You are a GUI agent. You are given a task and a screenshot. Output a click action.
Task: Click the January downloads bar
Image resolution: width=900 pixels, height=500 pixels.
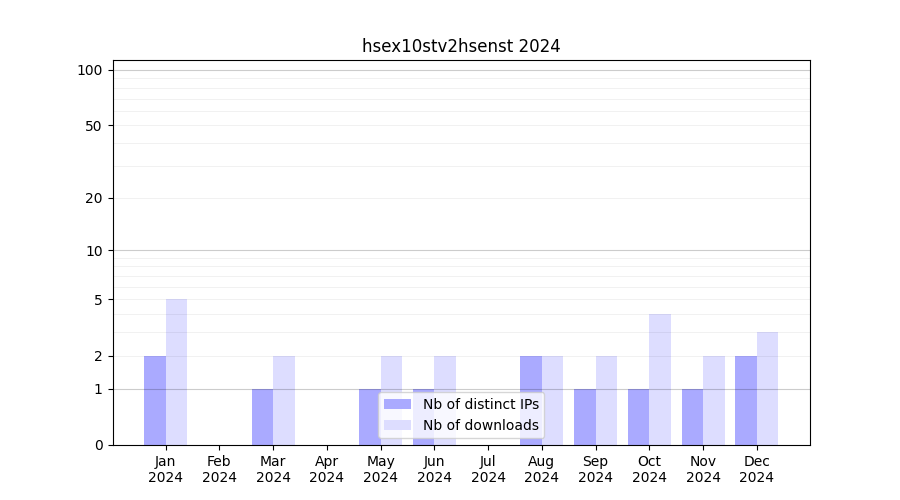pyautogui.click(x=176, y=372)
